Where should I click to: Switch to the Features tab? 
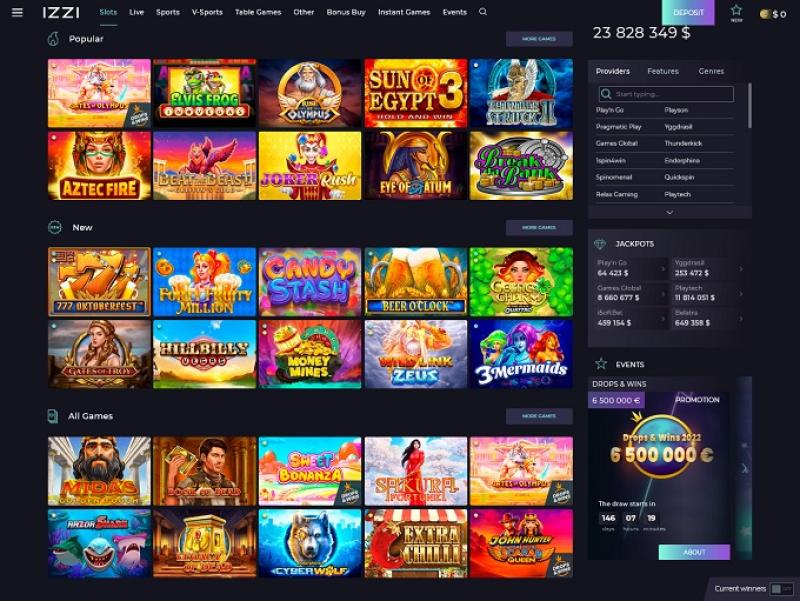click(663, 71)
